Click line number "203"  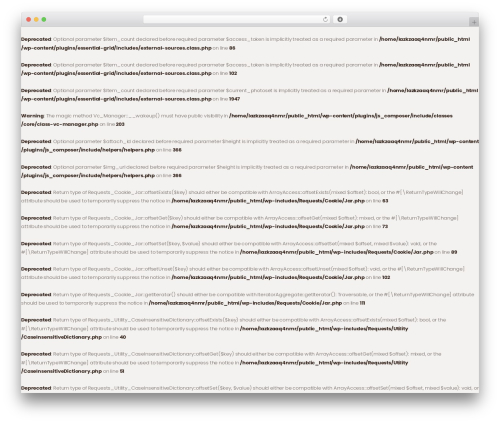[x=120, y=124]
